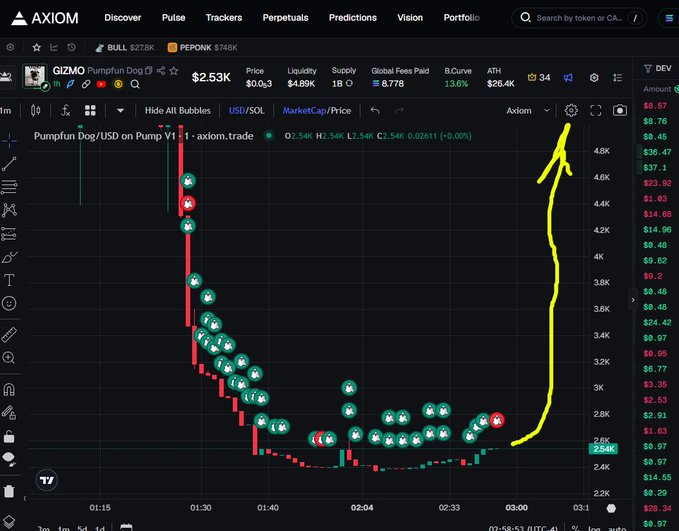Select the horizontal lines Fibonacci tool

coord(9,187)
